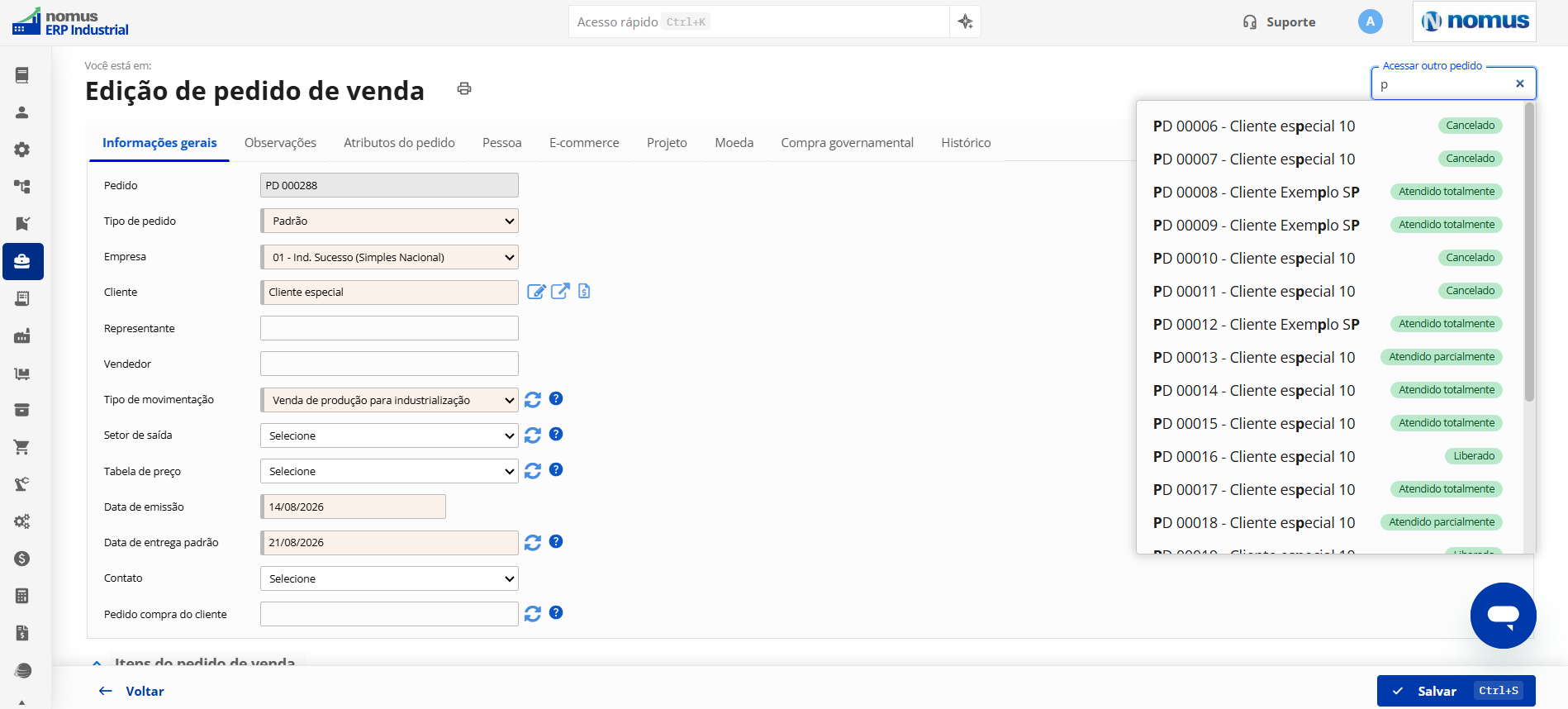Image resolution: width=1568 pixels, height=709 pixels.
Task: Click the order list dropdown scrollbar
Action: tap(1529, 252)
